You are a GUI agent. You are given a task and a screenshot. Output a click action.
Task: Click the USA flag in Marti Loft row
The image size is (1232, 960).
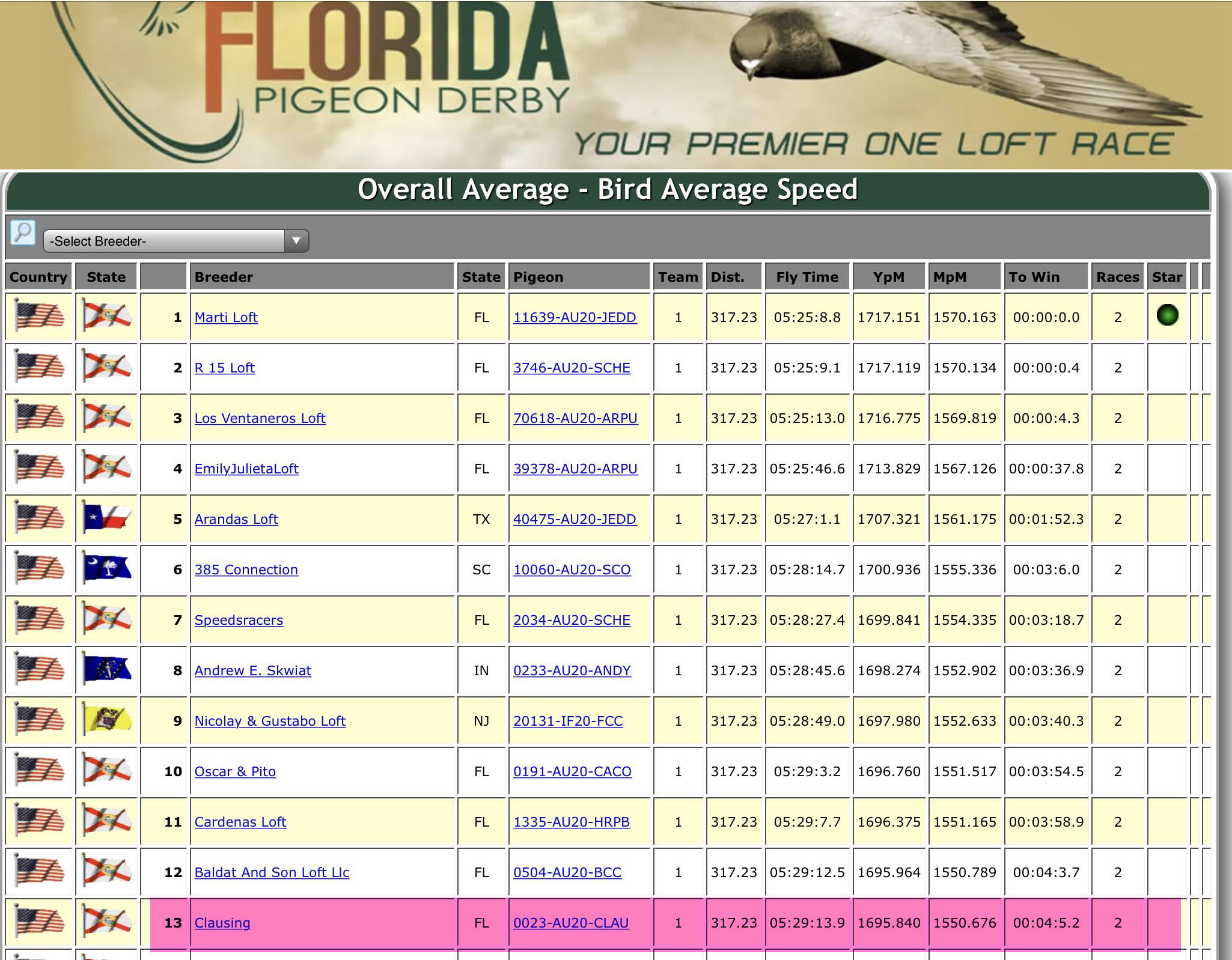39,317
